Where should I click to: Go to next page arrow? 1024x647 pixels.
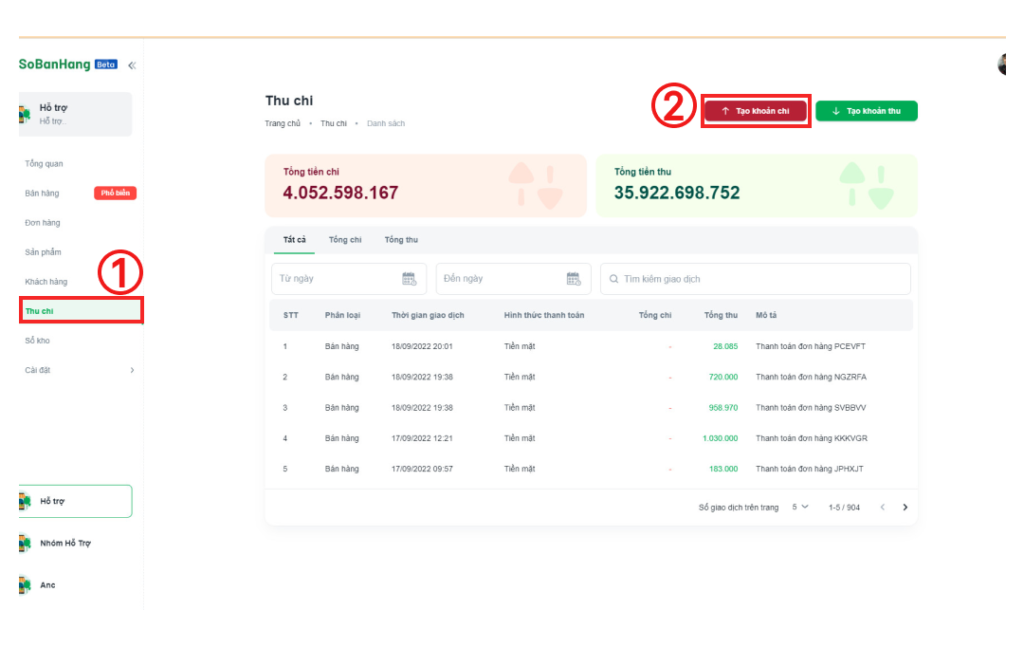[x=905, y=507]
